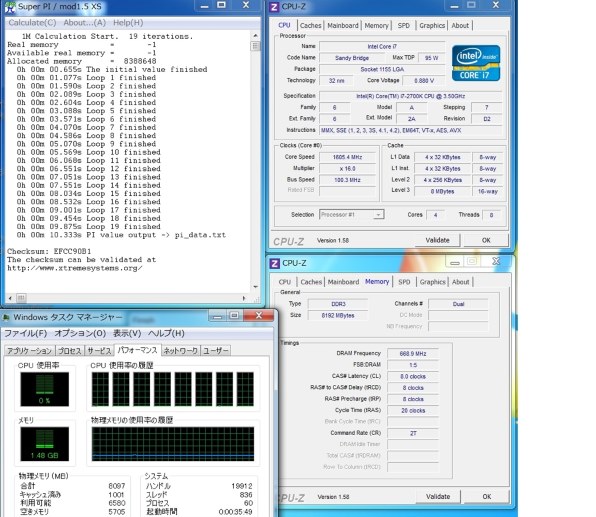Switch to Graphics tab in upper CPU-Z window

click(x=432, y=25)
